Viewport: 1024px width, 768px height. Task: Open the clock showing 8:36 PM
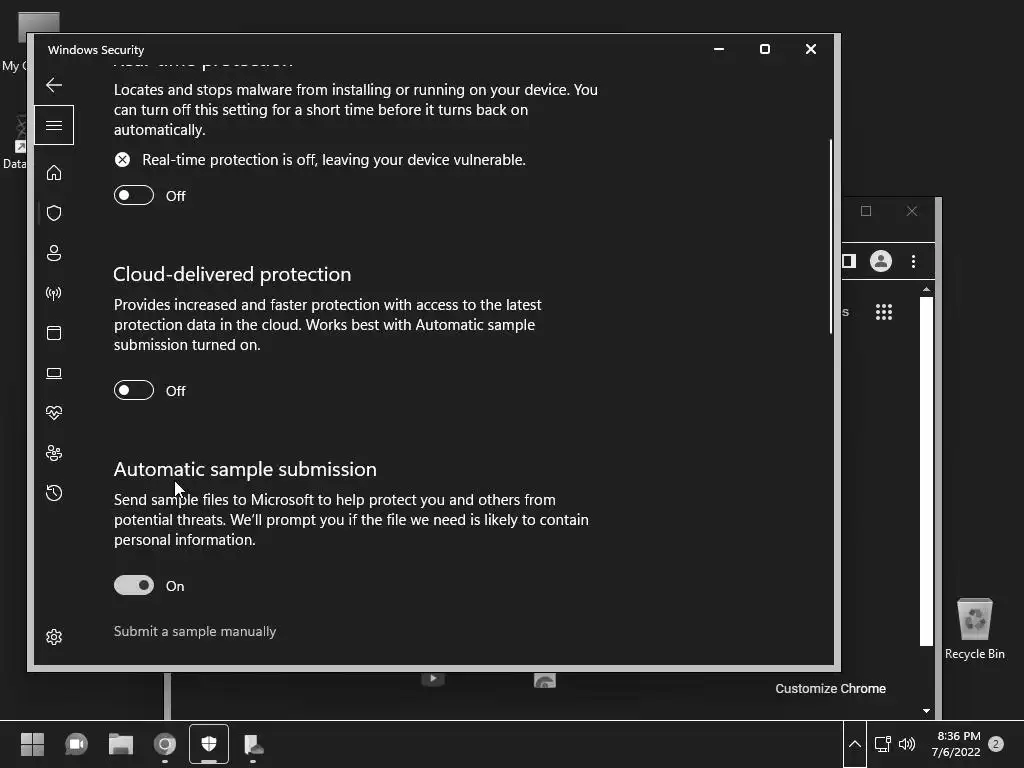pos(957,744)
